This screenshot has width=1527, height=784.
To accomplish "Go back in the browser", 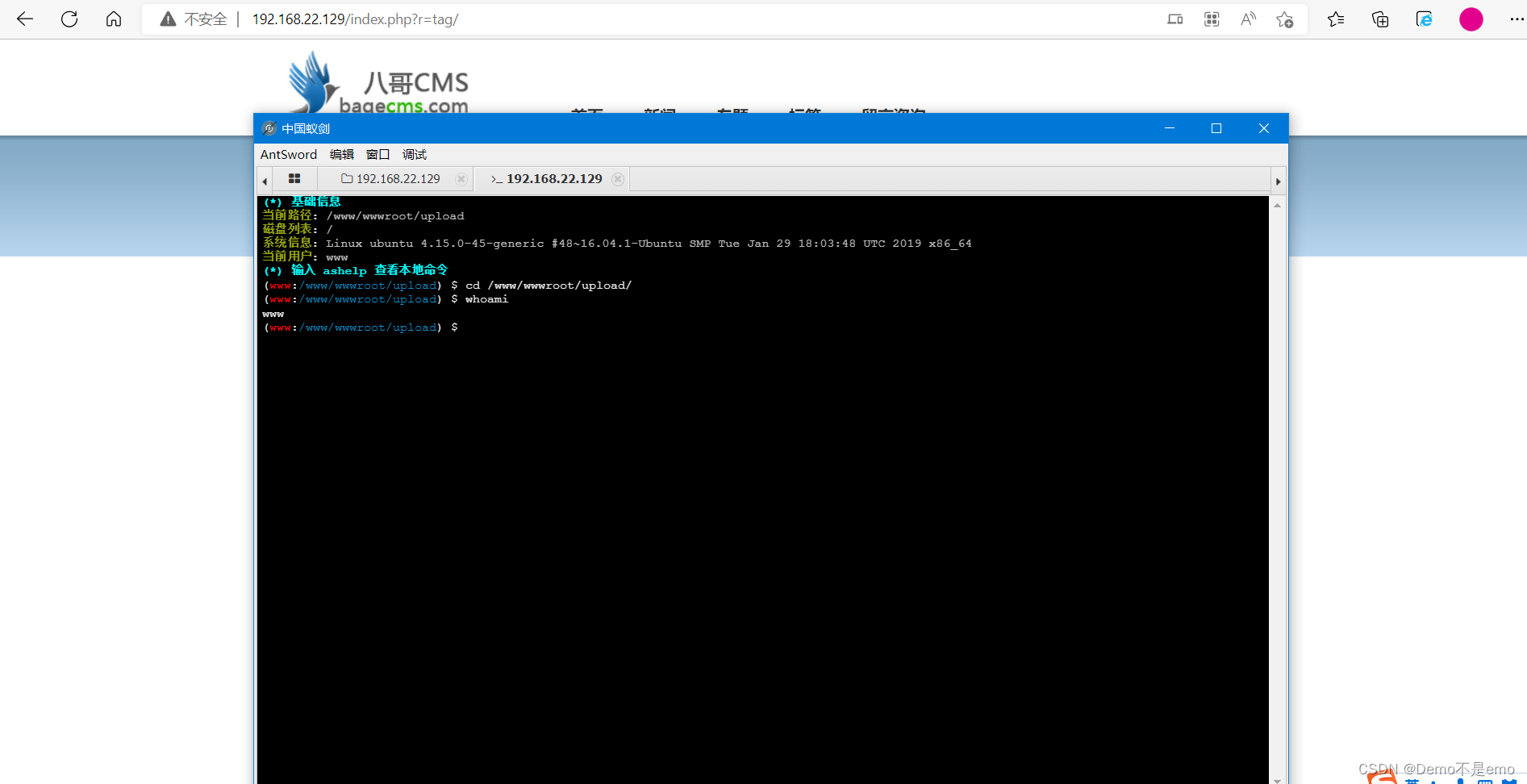I will tap(25, 19).
